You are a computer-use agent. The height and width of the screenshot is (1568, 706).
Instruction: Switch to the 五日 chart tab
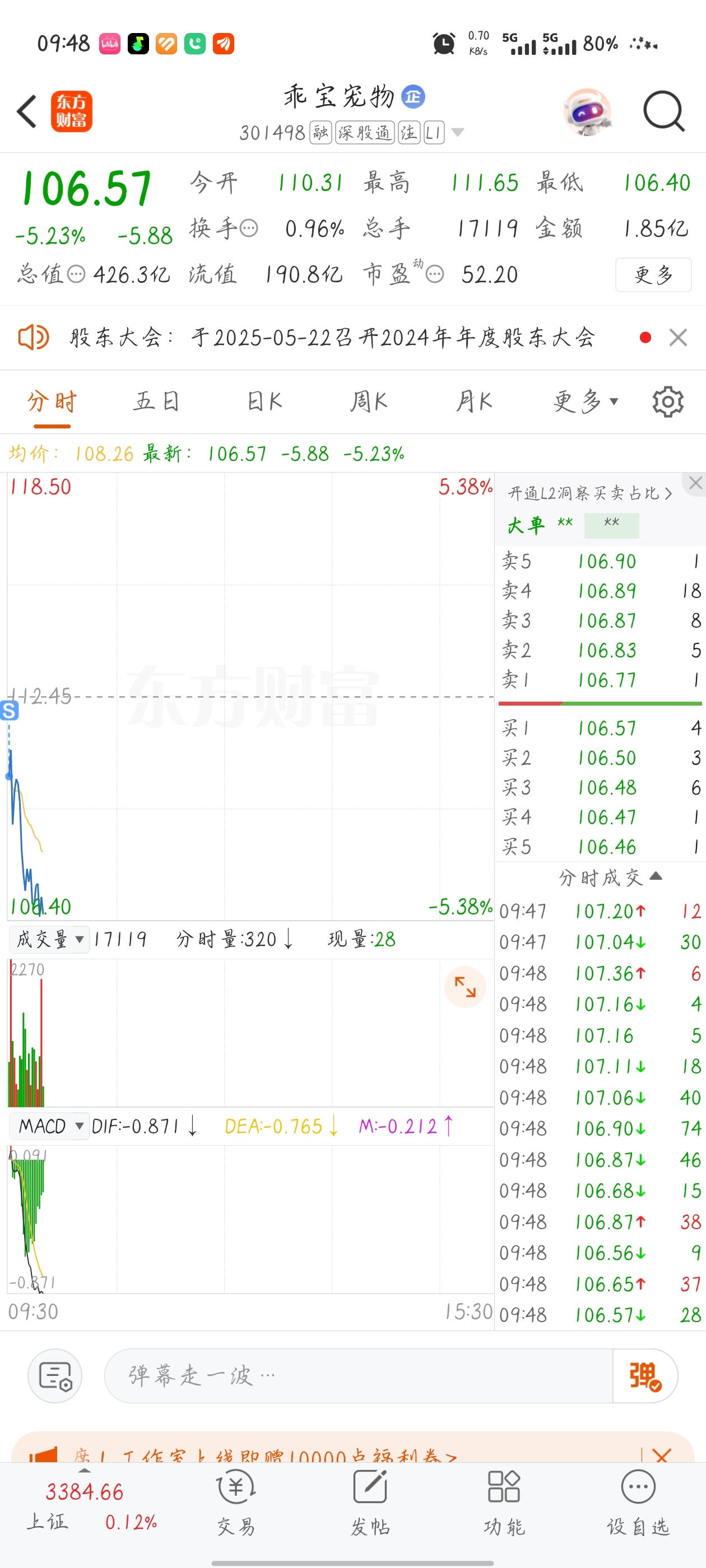pyautogui.click(x=156, y=402)
